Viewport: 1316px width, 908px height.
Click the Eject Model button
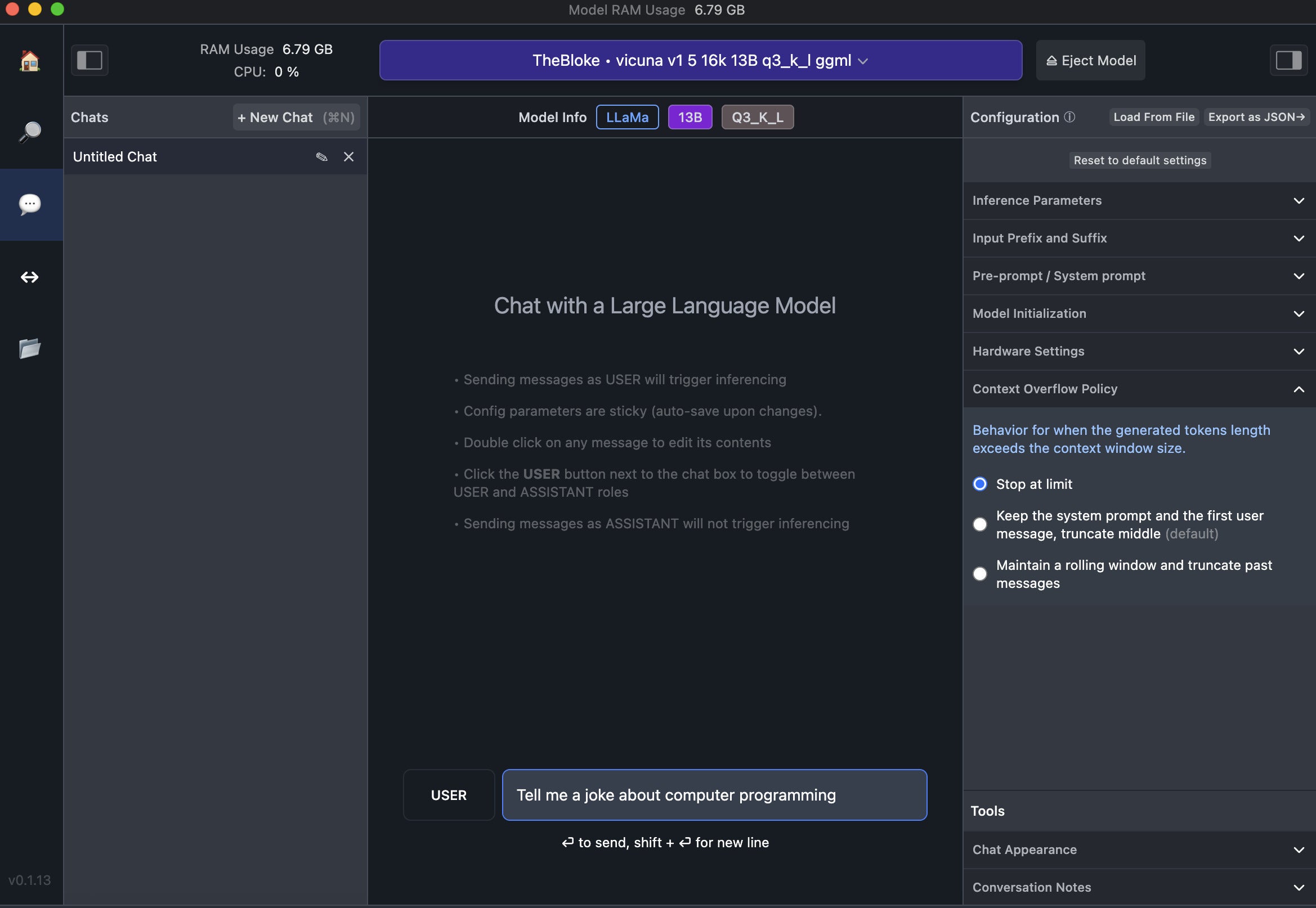1090,60
